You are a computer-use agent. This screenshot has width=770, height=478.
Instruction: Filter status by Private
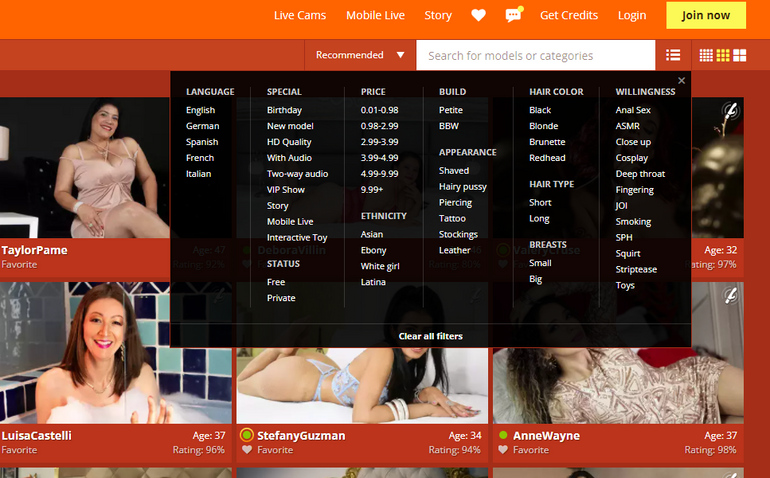click(x=281, y=298)
